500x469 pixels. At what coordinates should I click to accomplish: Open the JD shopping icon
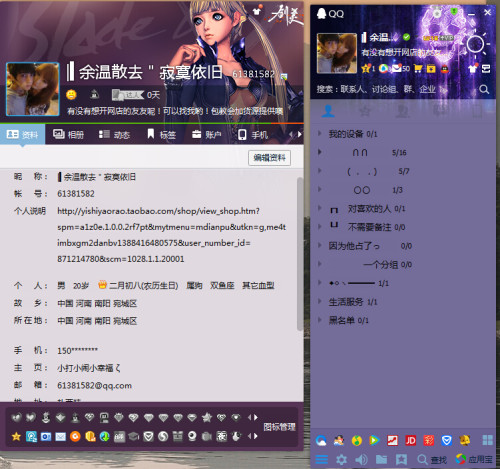[411, 441]
